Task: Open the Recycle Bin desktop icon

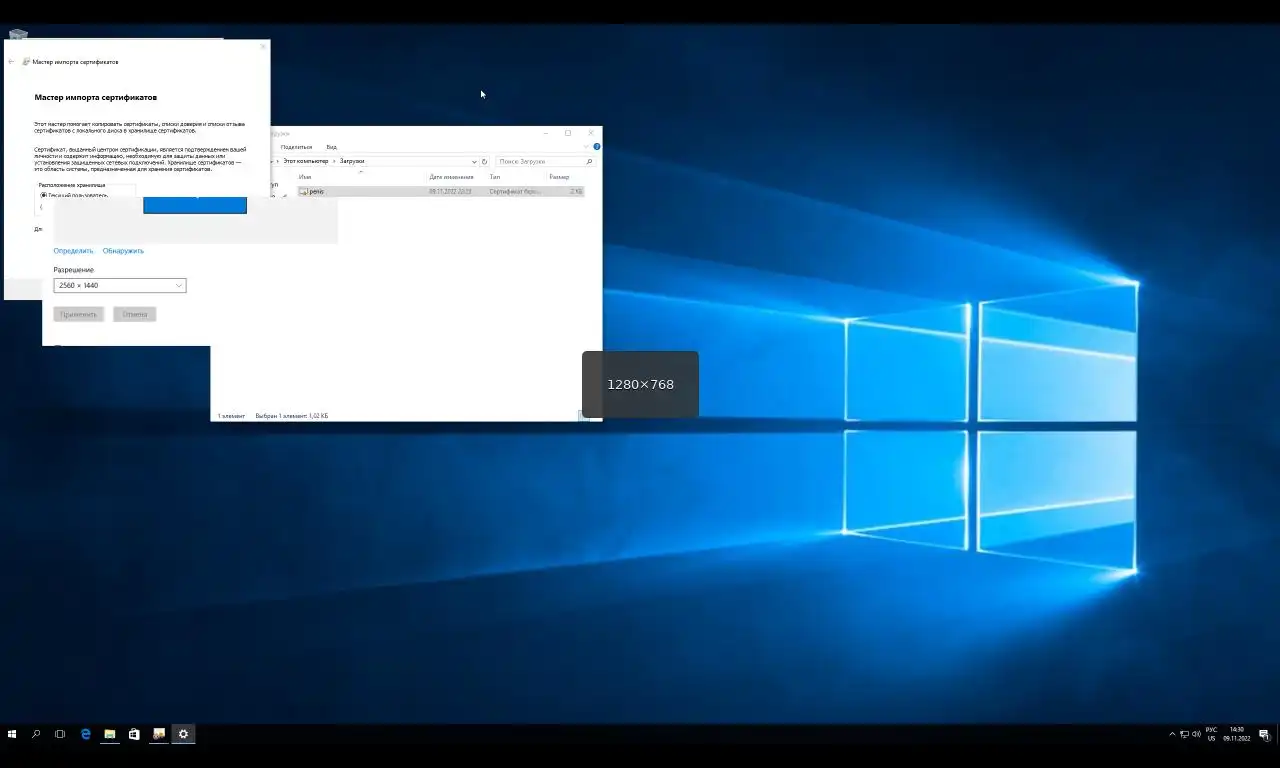Action: coord(17,35)
